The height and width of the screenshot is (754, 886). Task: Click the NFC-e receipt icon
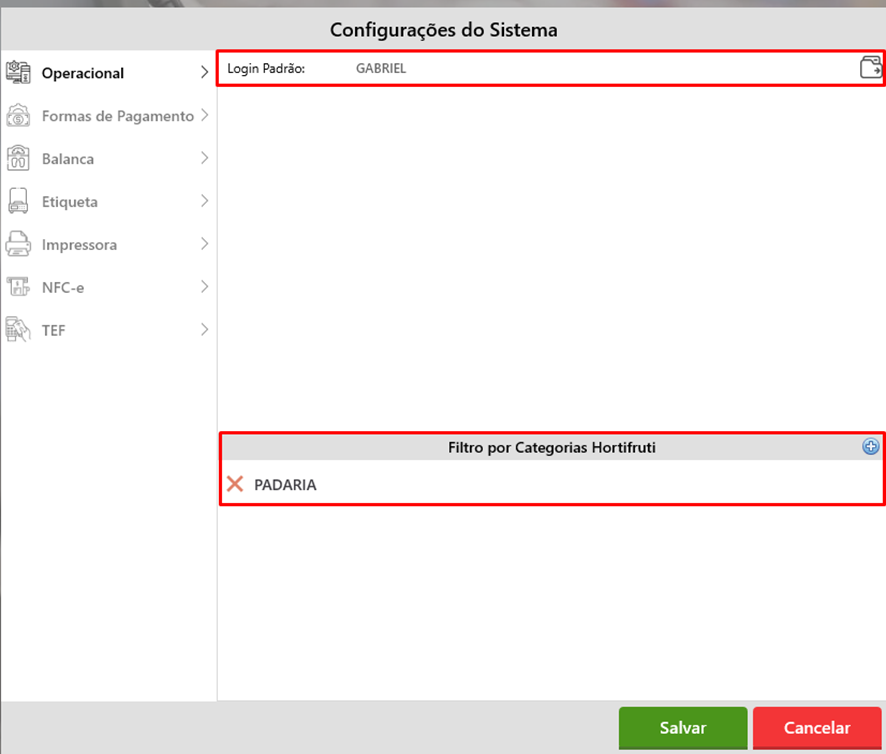[x=19, y=287]
